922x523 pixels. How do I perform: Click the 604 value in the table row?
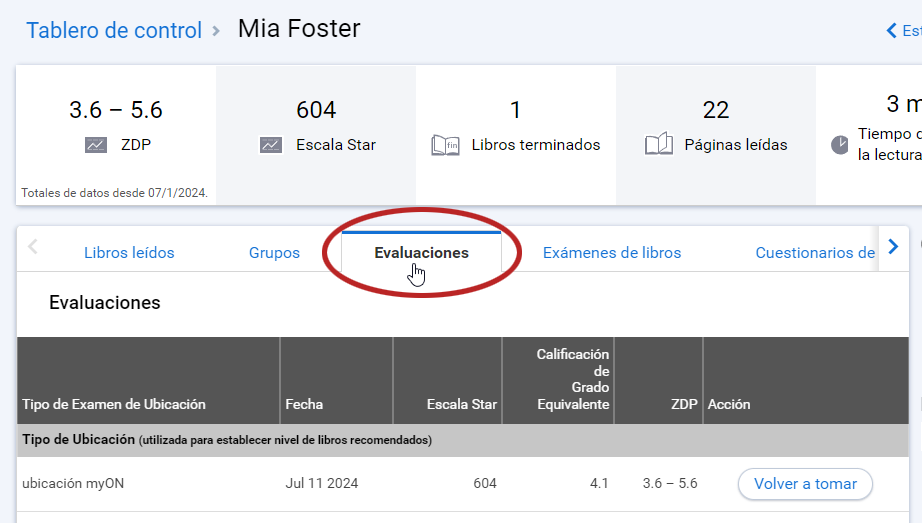[485, 484]
